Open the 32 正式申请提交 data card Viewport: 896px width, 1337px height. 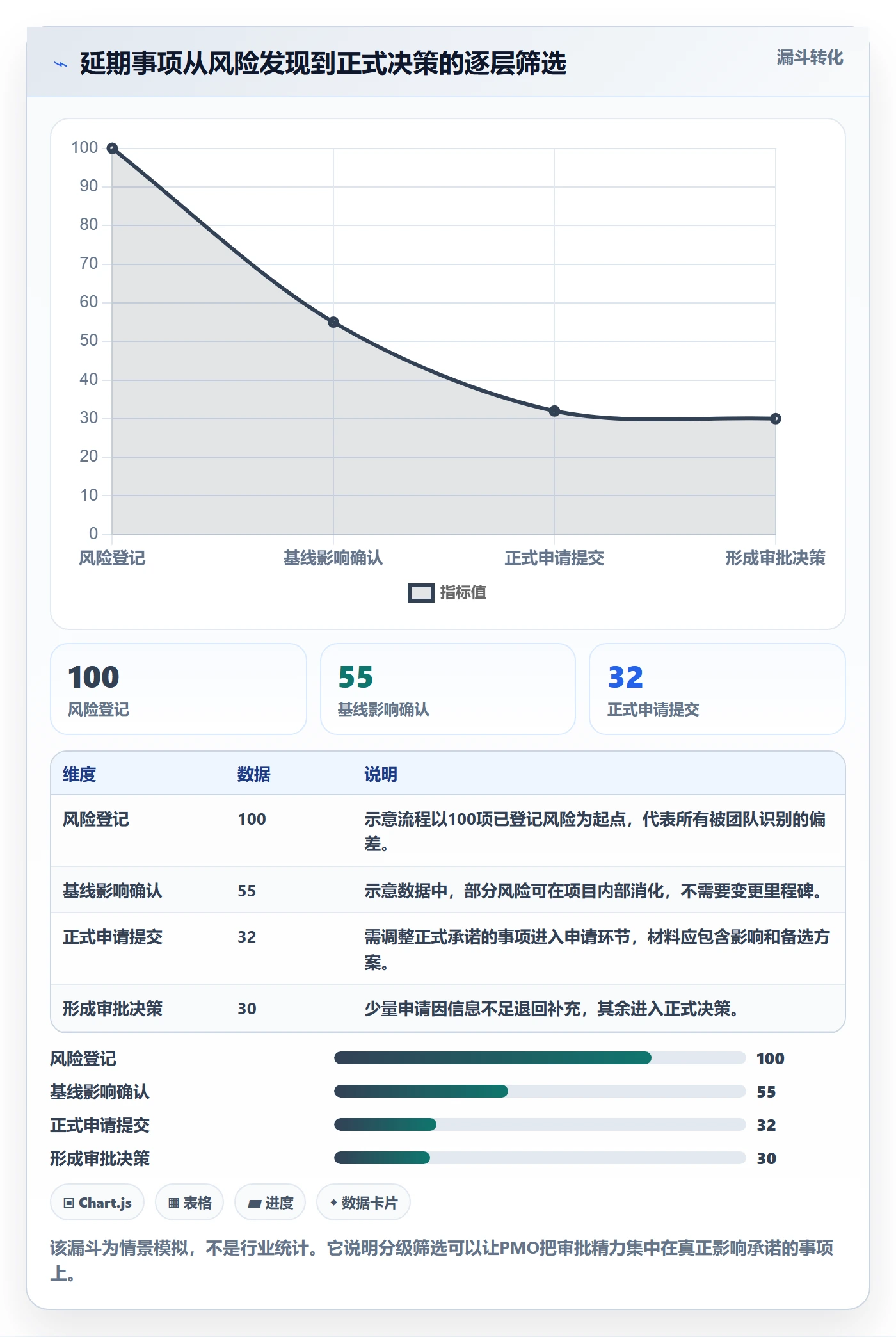tap(717, 689)
